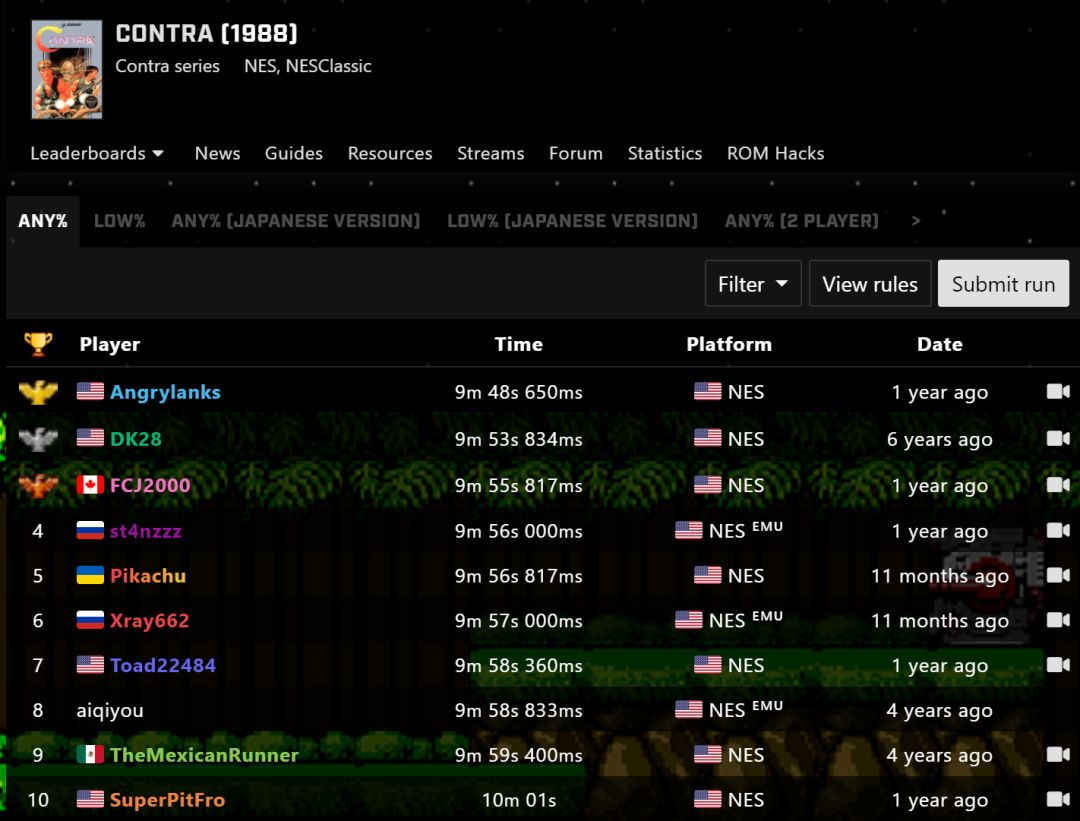Screen dimensions: 1080x821
Task: Select Any% (2 Player) category tab
Action: [801, 221]
